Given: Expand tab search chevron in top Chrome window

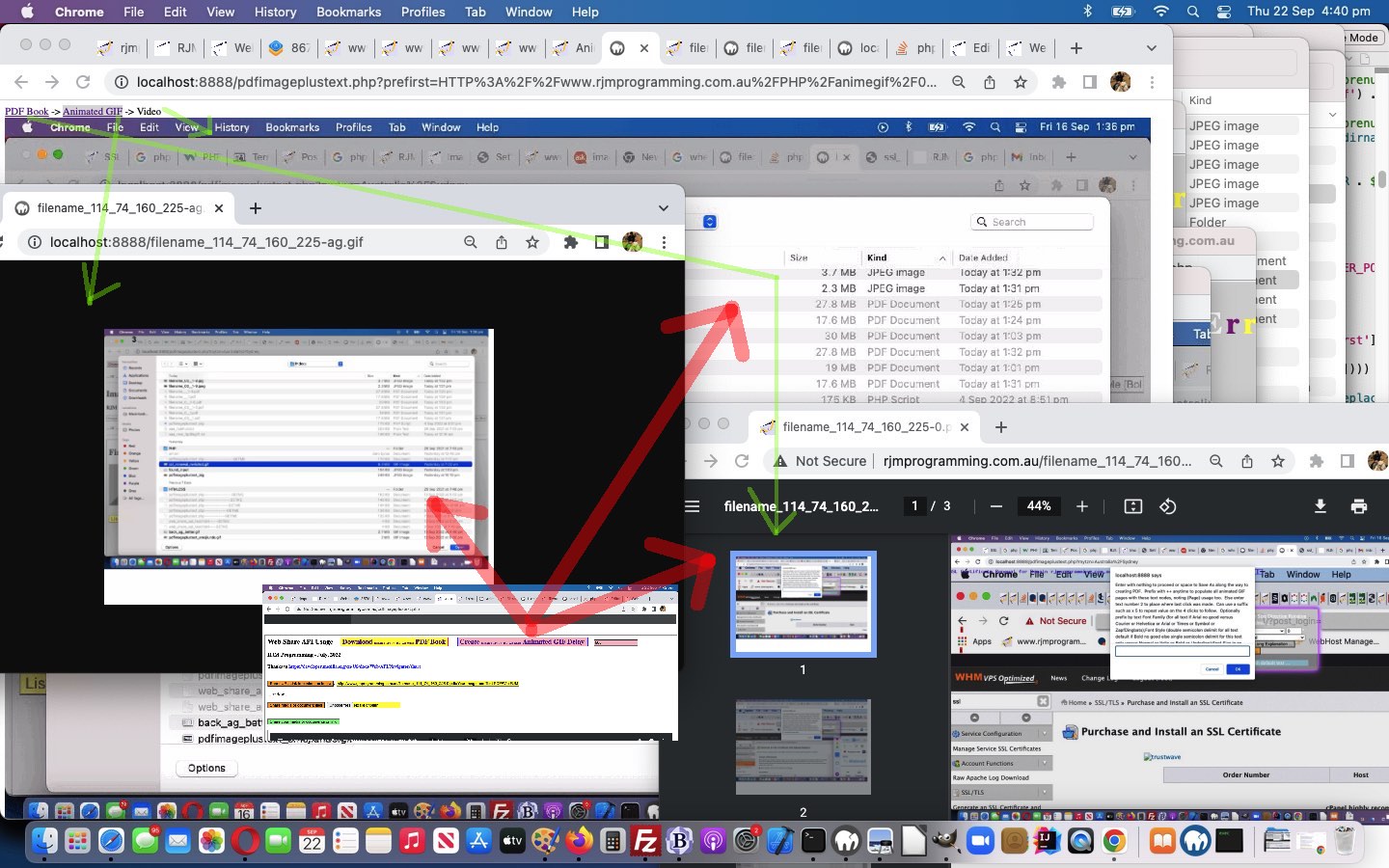Looking at the screenshot, I should [x=1151, y=48].
